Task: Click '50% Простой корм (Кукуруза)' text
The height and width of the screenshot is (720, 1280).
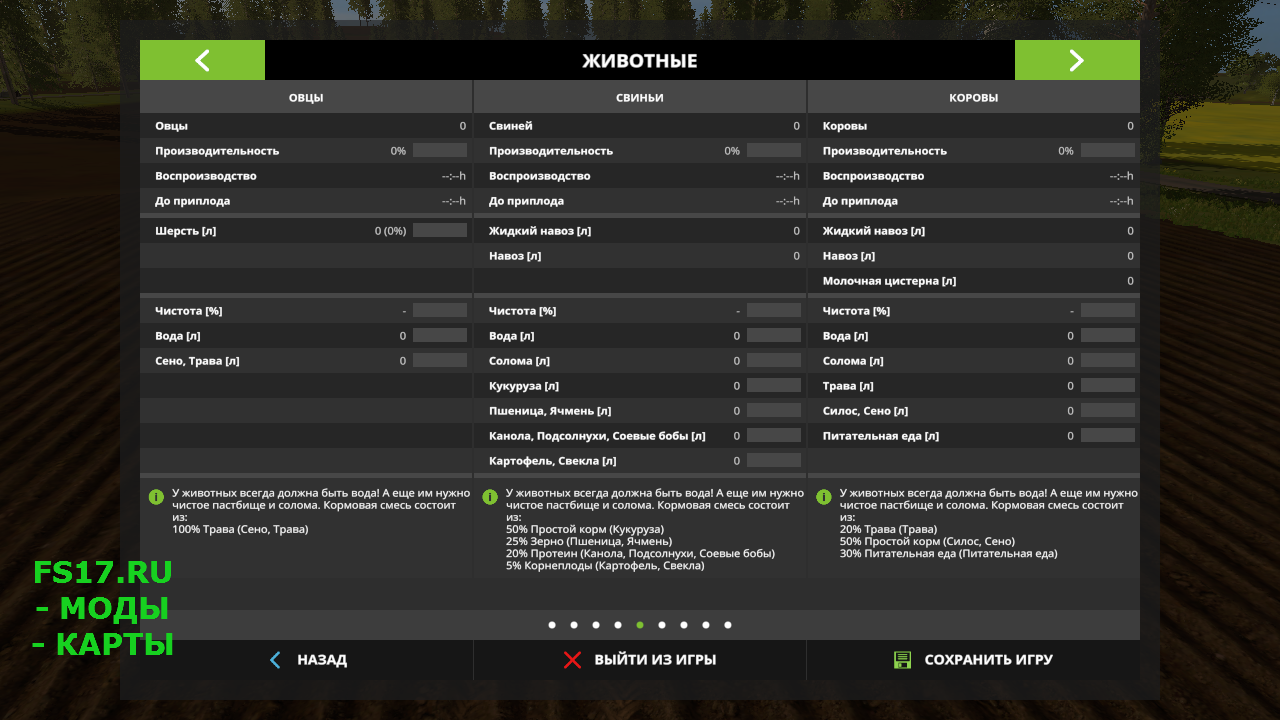Action: [x=583, y=529]
